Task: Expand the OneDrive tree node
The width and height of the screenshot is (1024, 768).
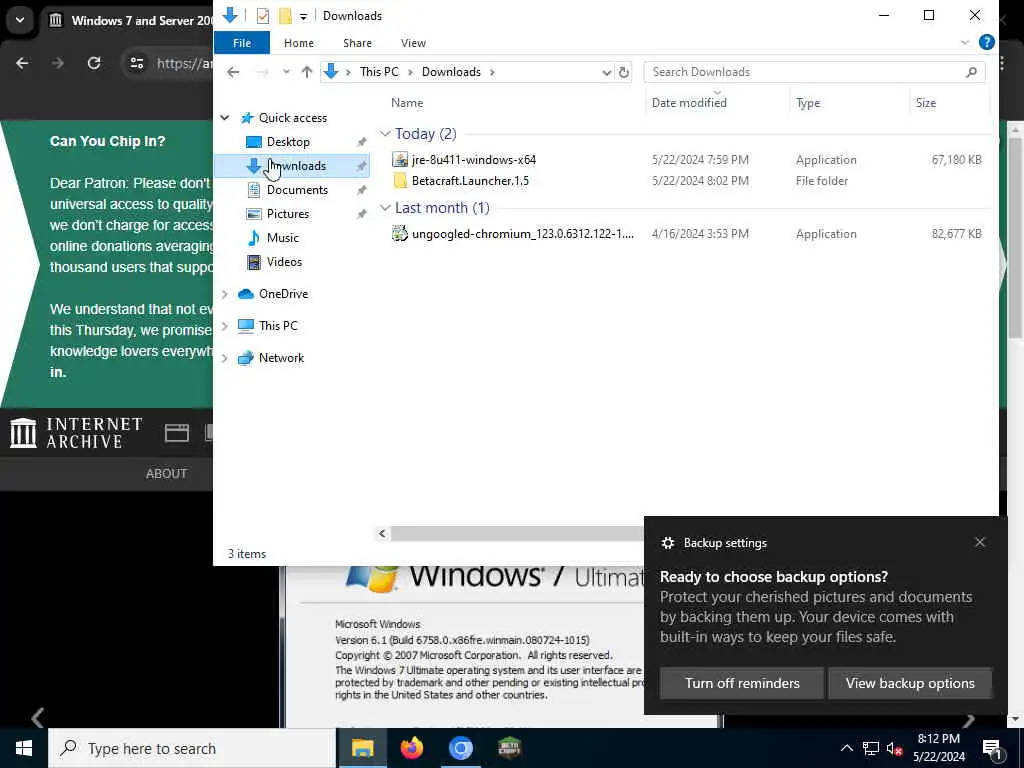Action: pos(225,294)
